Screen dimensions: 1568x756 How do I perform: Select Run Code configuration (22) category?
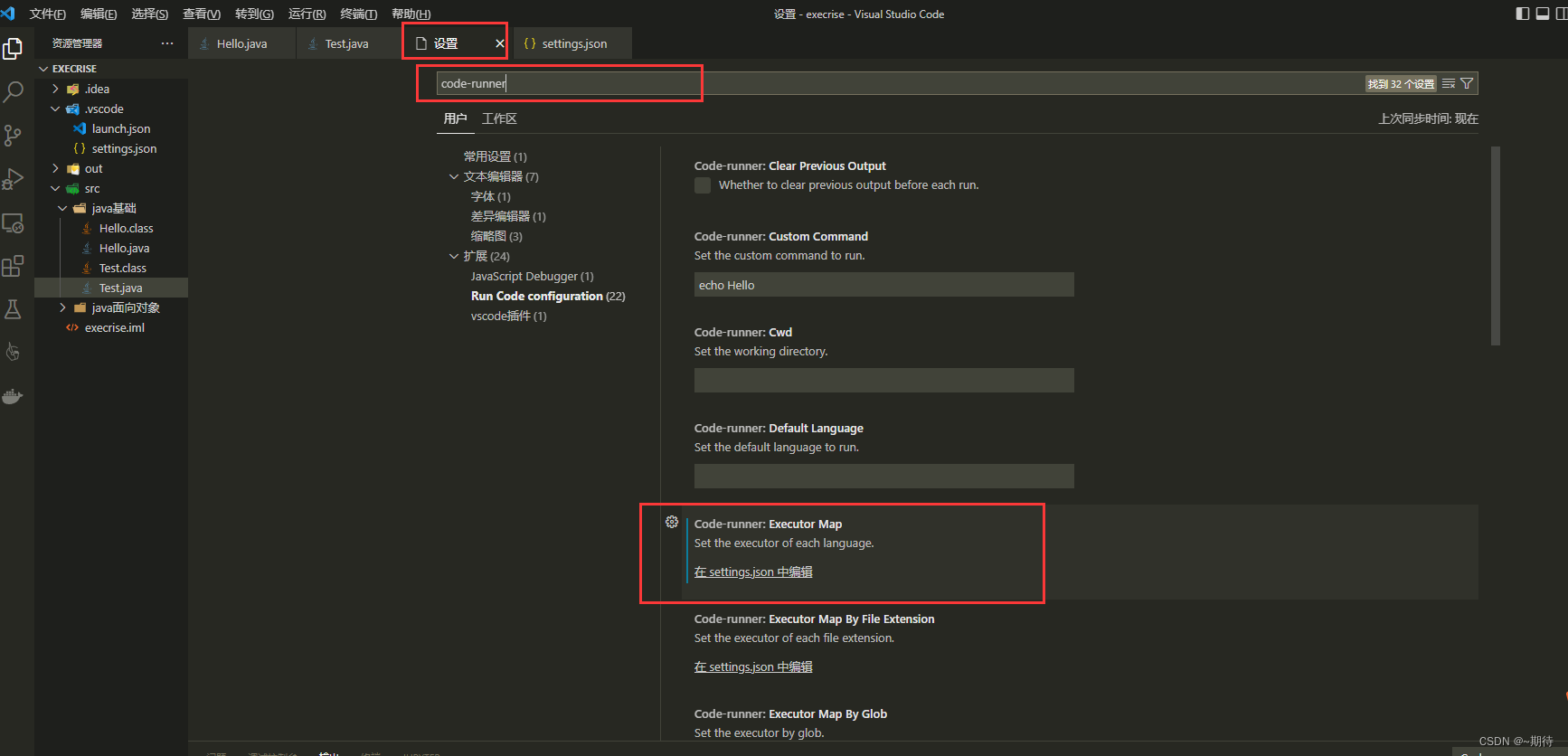(548, 296)
